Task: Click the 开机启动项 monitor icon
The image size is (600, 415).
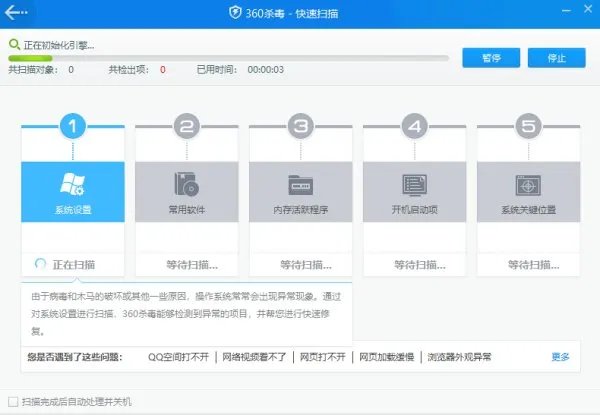Action: (414, 185)
